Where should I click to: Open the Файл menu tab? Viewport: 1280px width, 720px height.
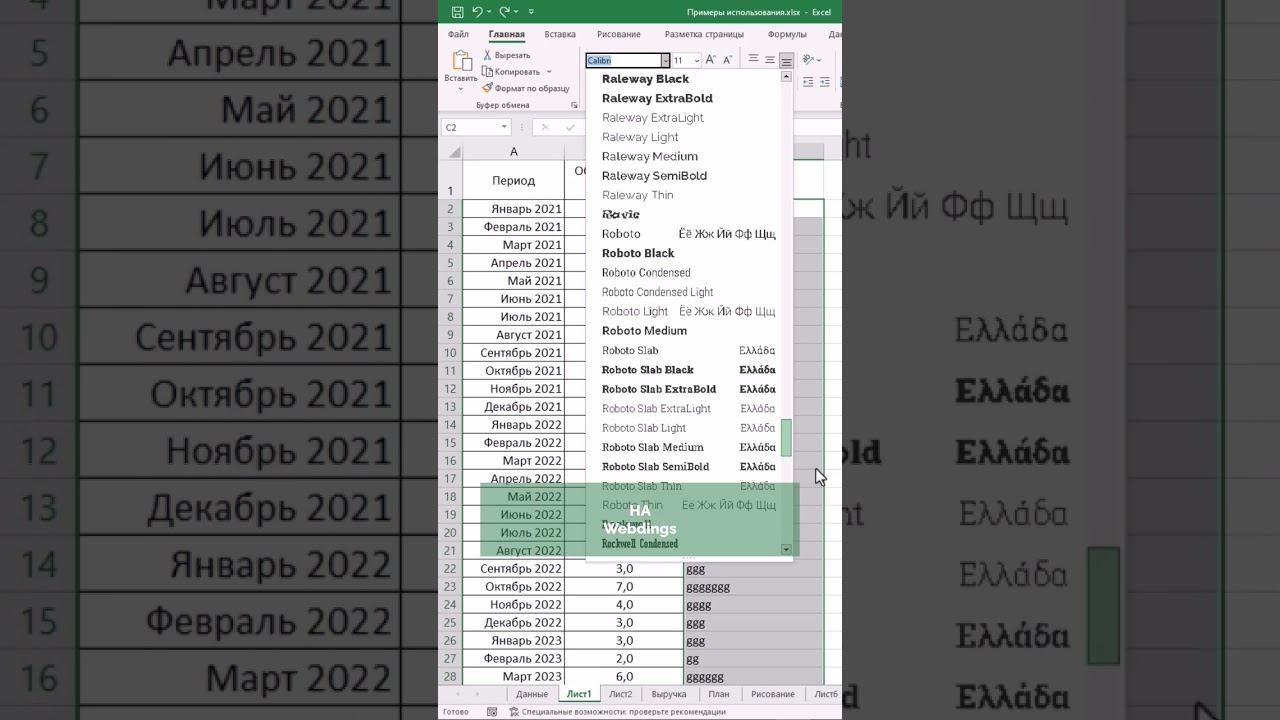pyautogui.click(x=458, y=34)
